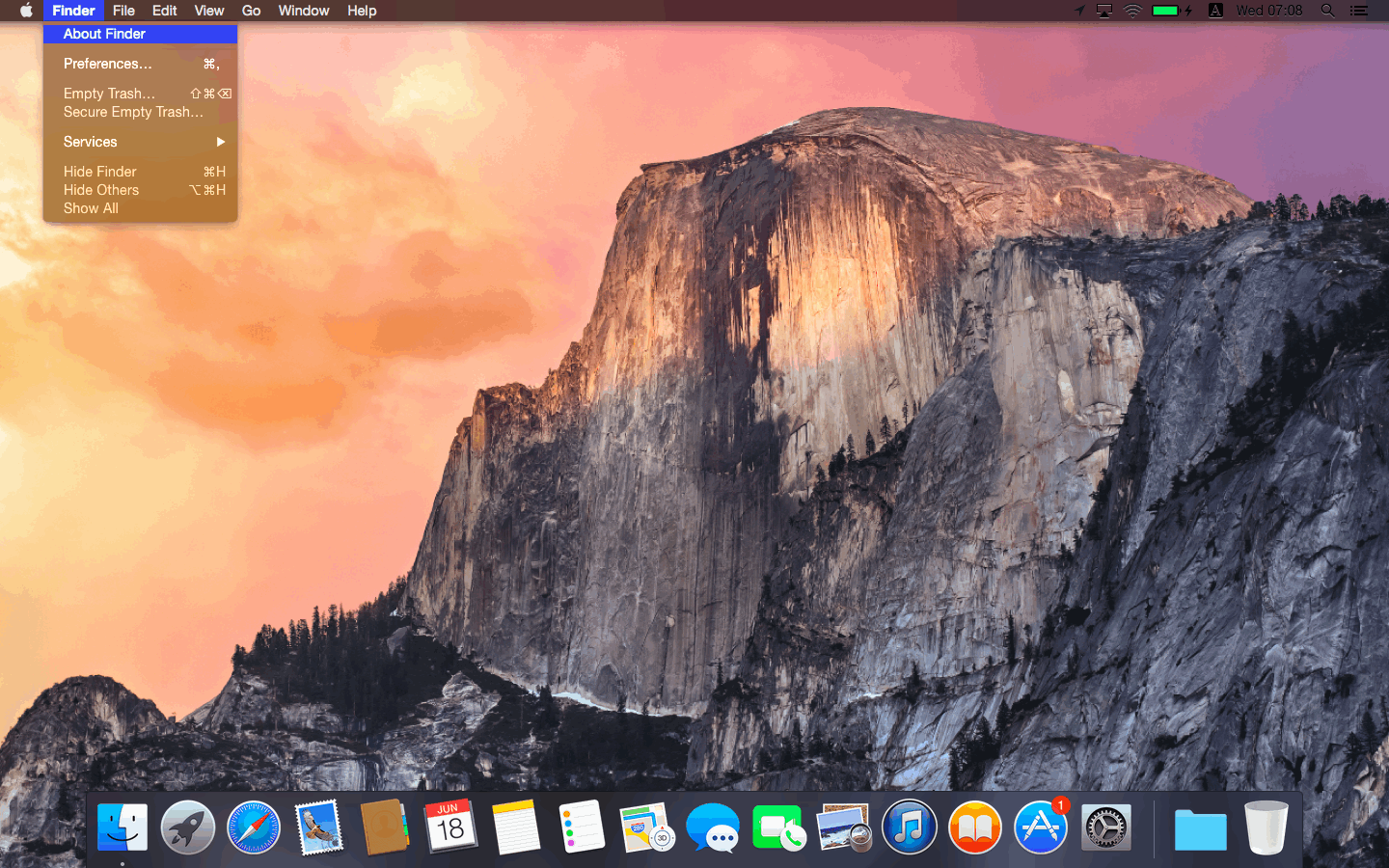Open App Store icon with badge

pyautogui.click(x=1041, y=827)
